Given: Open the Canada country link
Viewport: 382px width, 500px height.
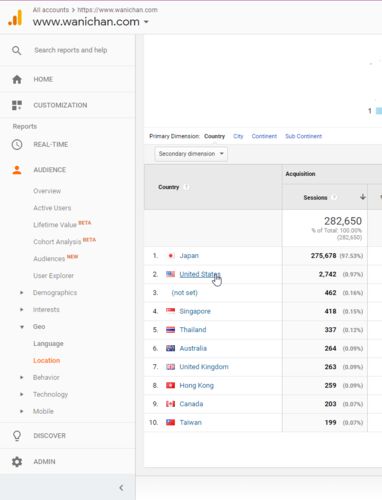Looking at the screenshot, I should pyautogui.click(x=191, y=404).
